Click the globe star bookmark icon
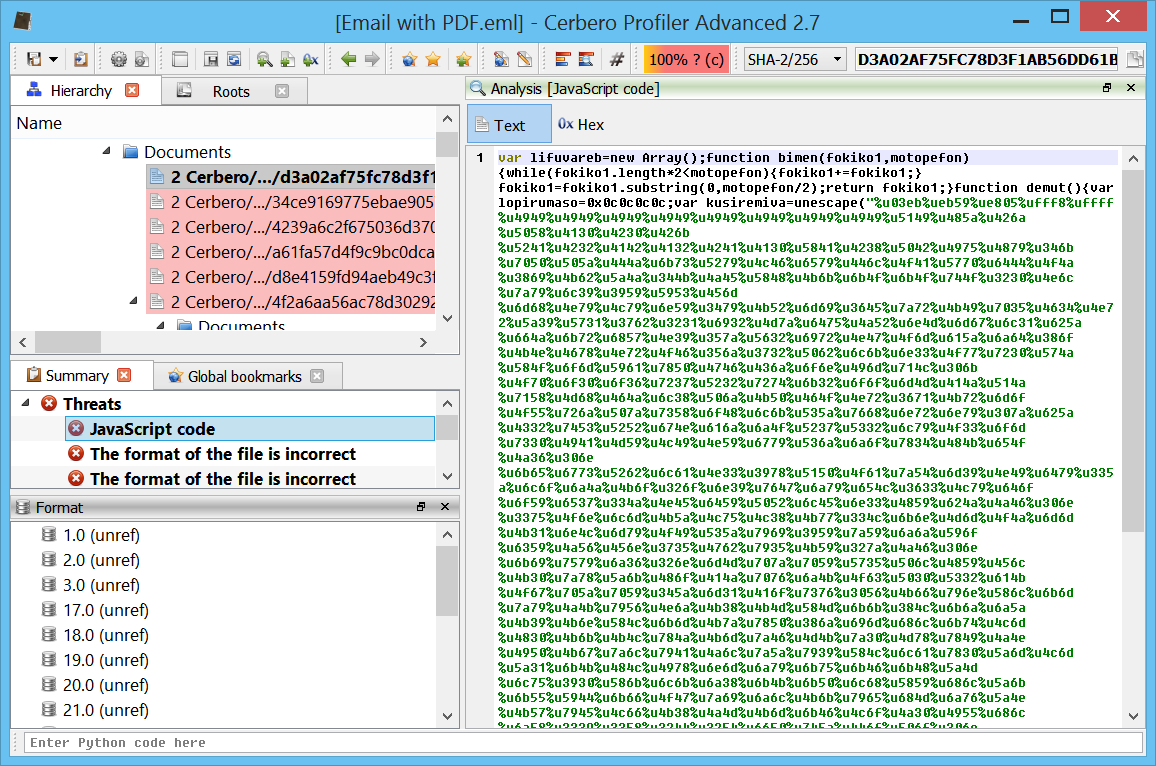Image resolution: width=1156 pixels, height=766 pixels. click(x=409, y=59)
